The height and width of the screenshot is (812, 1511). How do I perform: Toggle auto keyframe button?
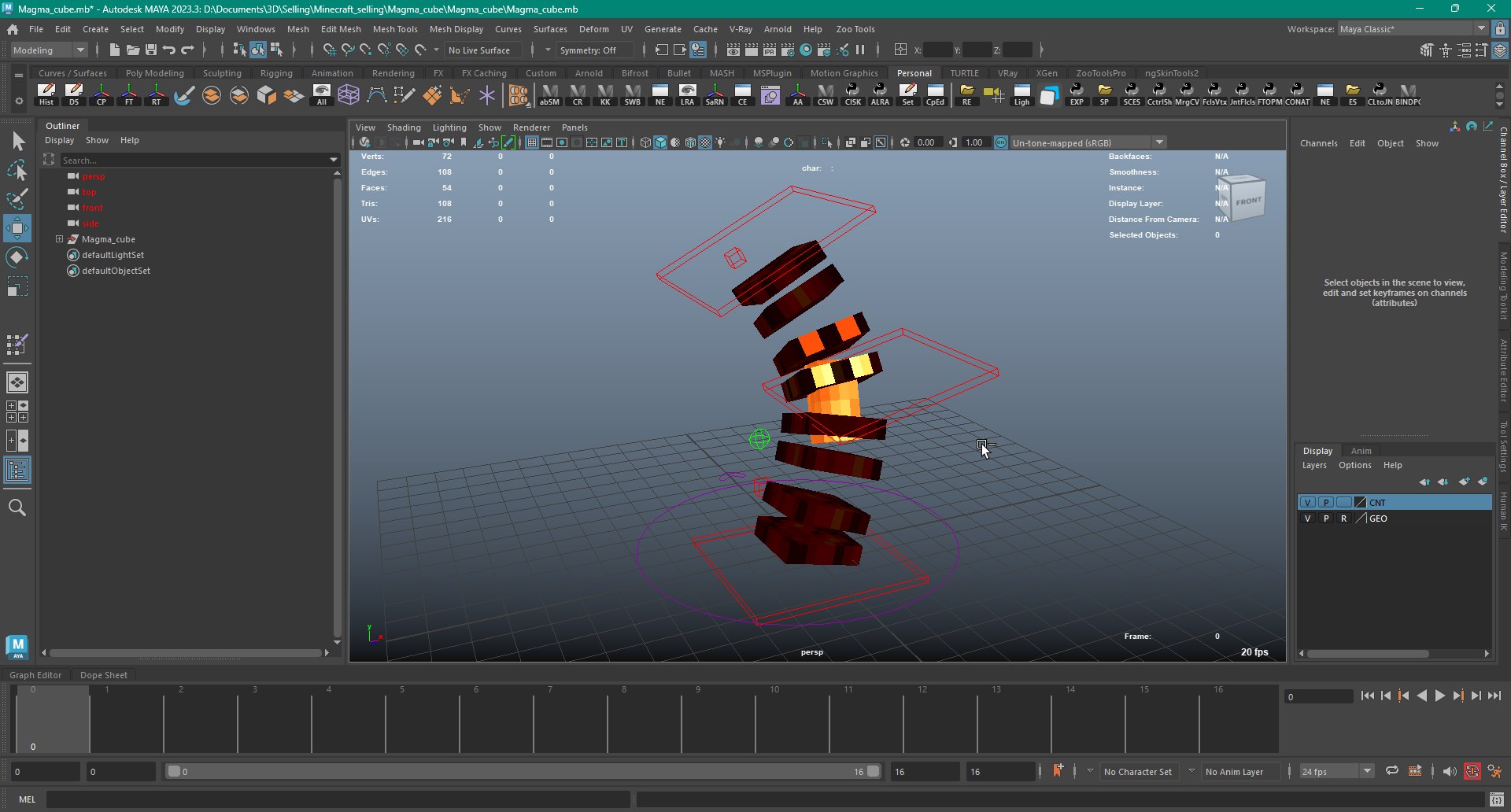(x=1472, y=771)
